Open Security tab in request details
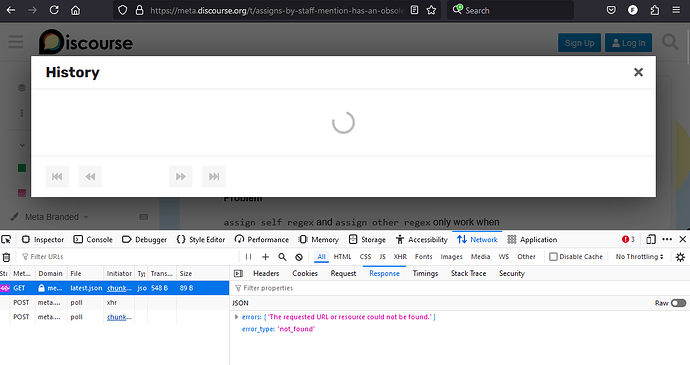The height and width of the screenshot is (365, 690). [x=512, y=273]
